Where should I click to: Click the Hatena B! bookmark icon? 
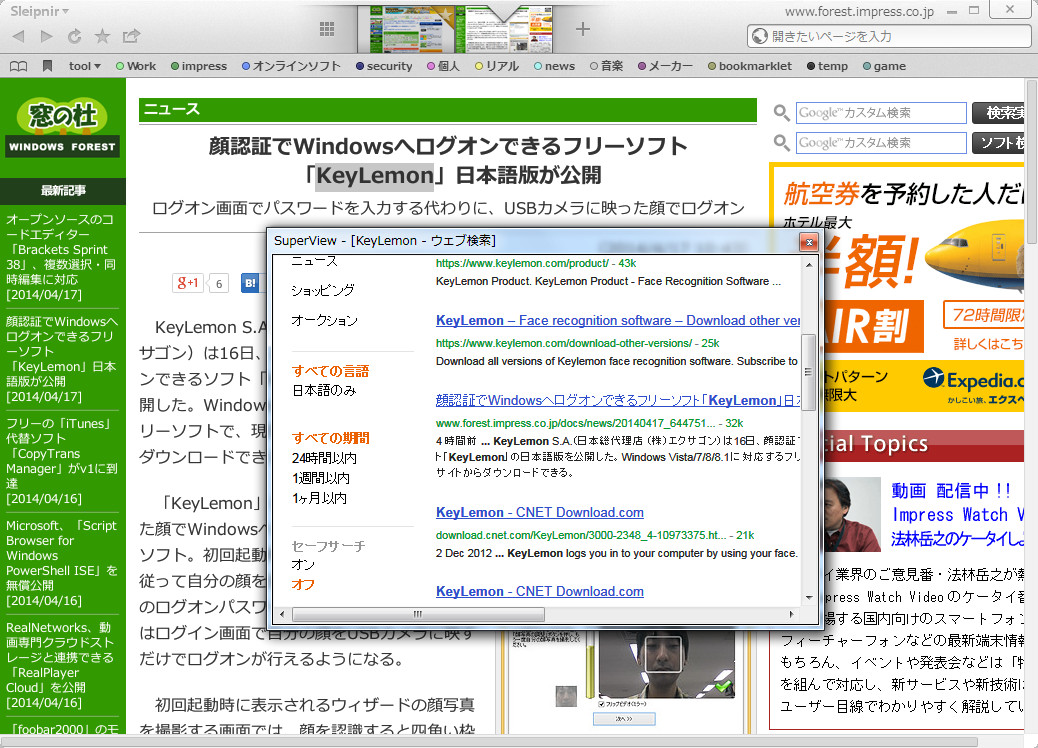250,283
